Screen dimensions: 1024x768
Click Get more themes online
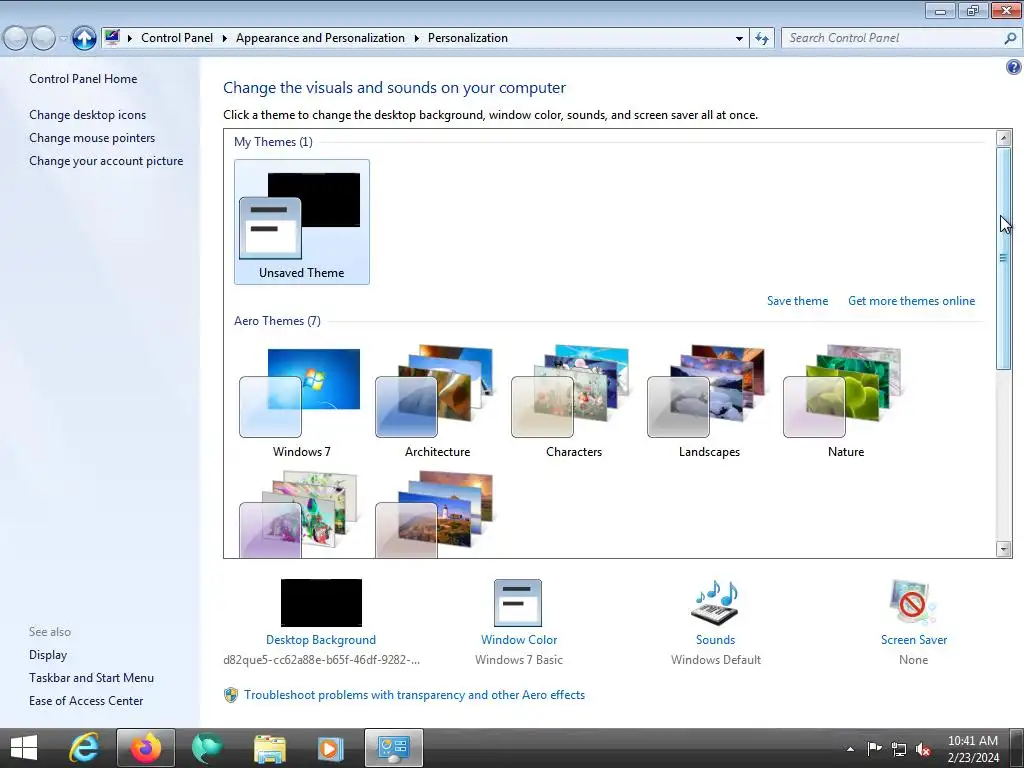point(911,300)
